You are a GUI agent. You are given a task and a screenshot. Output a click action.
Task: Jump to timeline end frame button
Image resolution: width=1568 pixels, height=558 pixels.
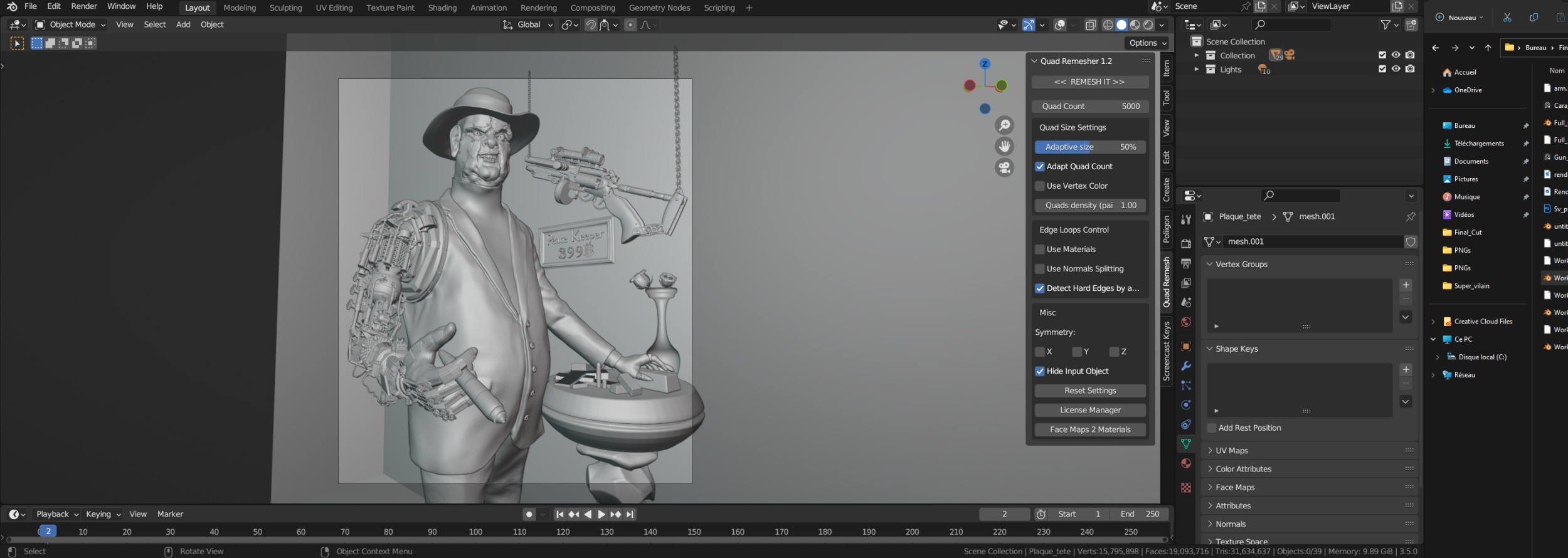pyautogui.click(x=630, y=514)
